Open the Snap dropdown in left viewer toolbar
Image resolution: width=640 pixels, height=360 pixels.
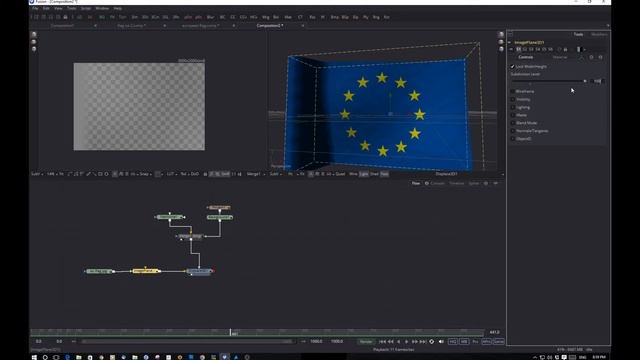click(145, 174)
